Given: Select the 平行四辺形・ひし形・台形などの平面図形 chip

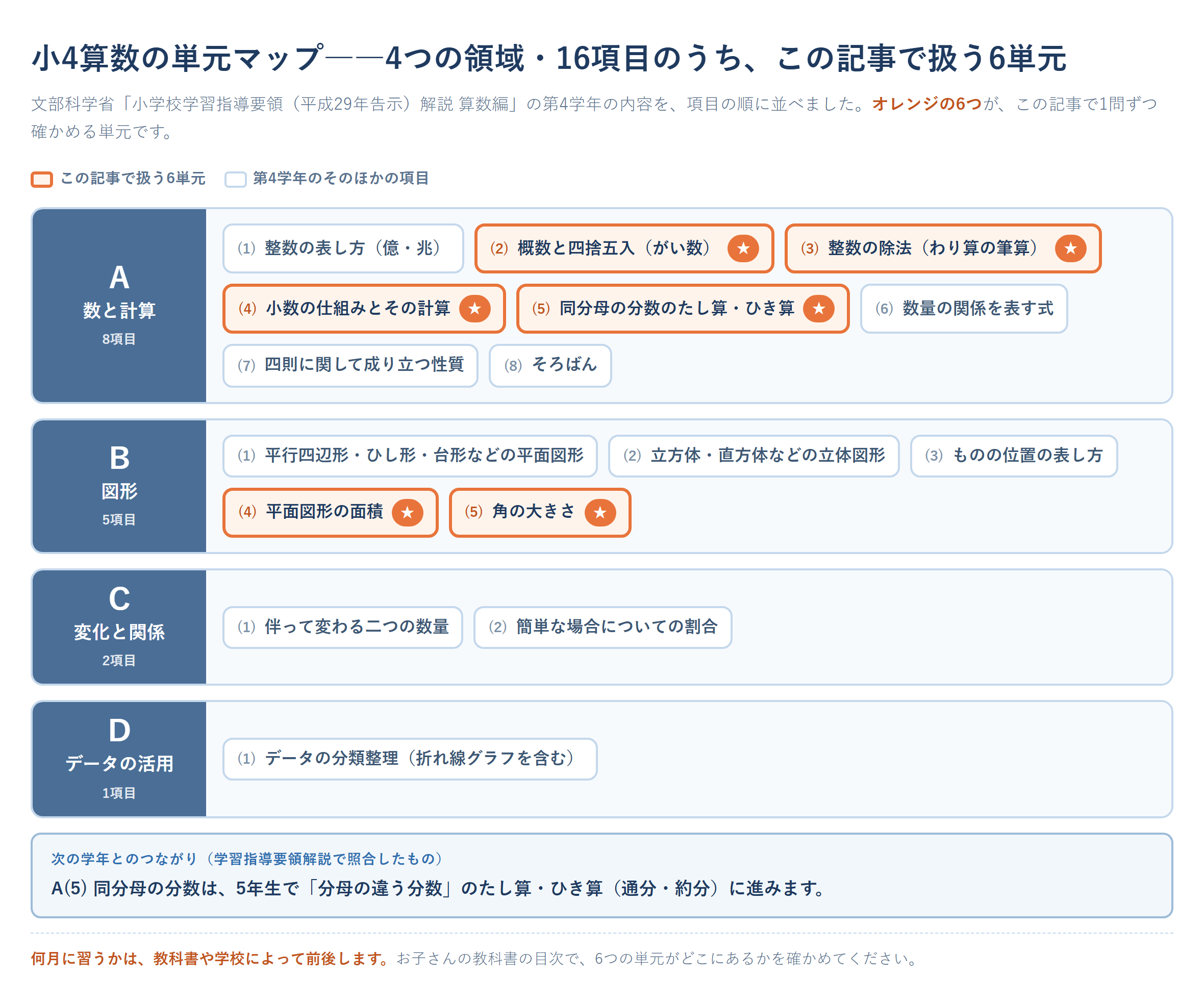Looking at the screenshot, I should [x=410, y=456].
